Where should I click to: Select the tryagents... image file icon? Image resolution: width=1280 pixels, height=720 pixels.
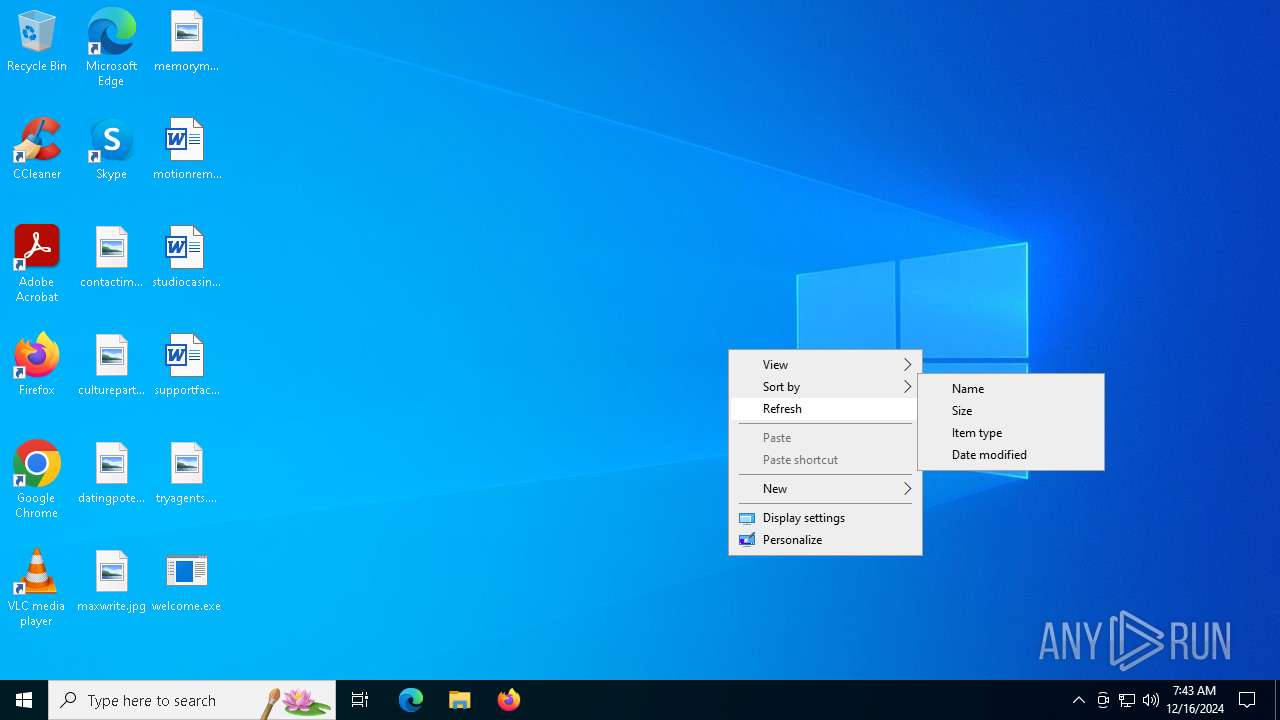tap(186, 473)
